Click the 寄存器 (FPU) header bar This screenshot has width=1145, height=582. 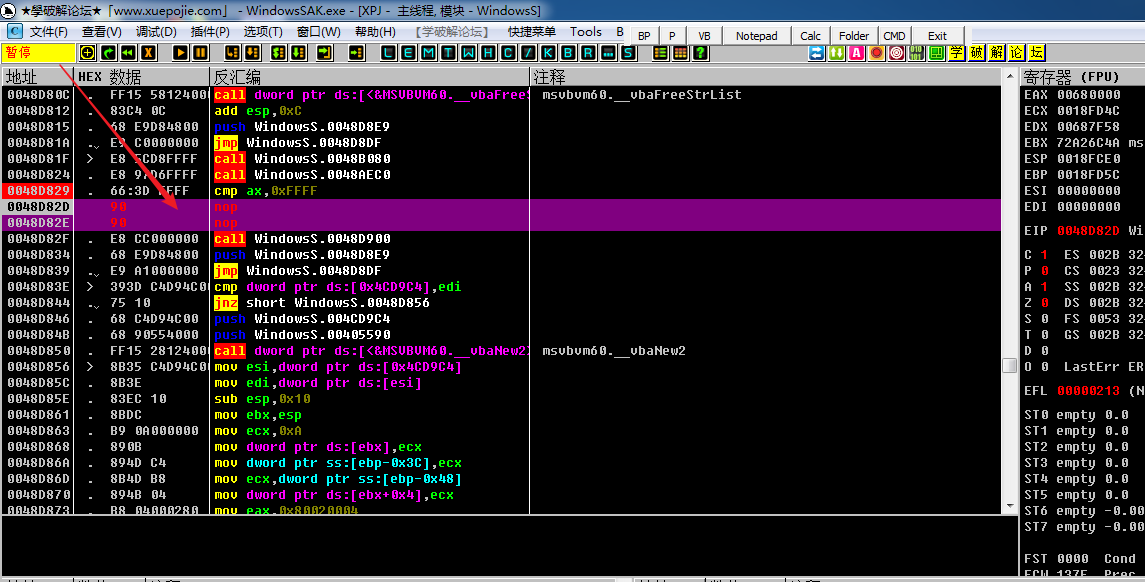tap(1082, 77)
